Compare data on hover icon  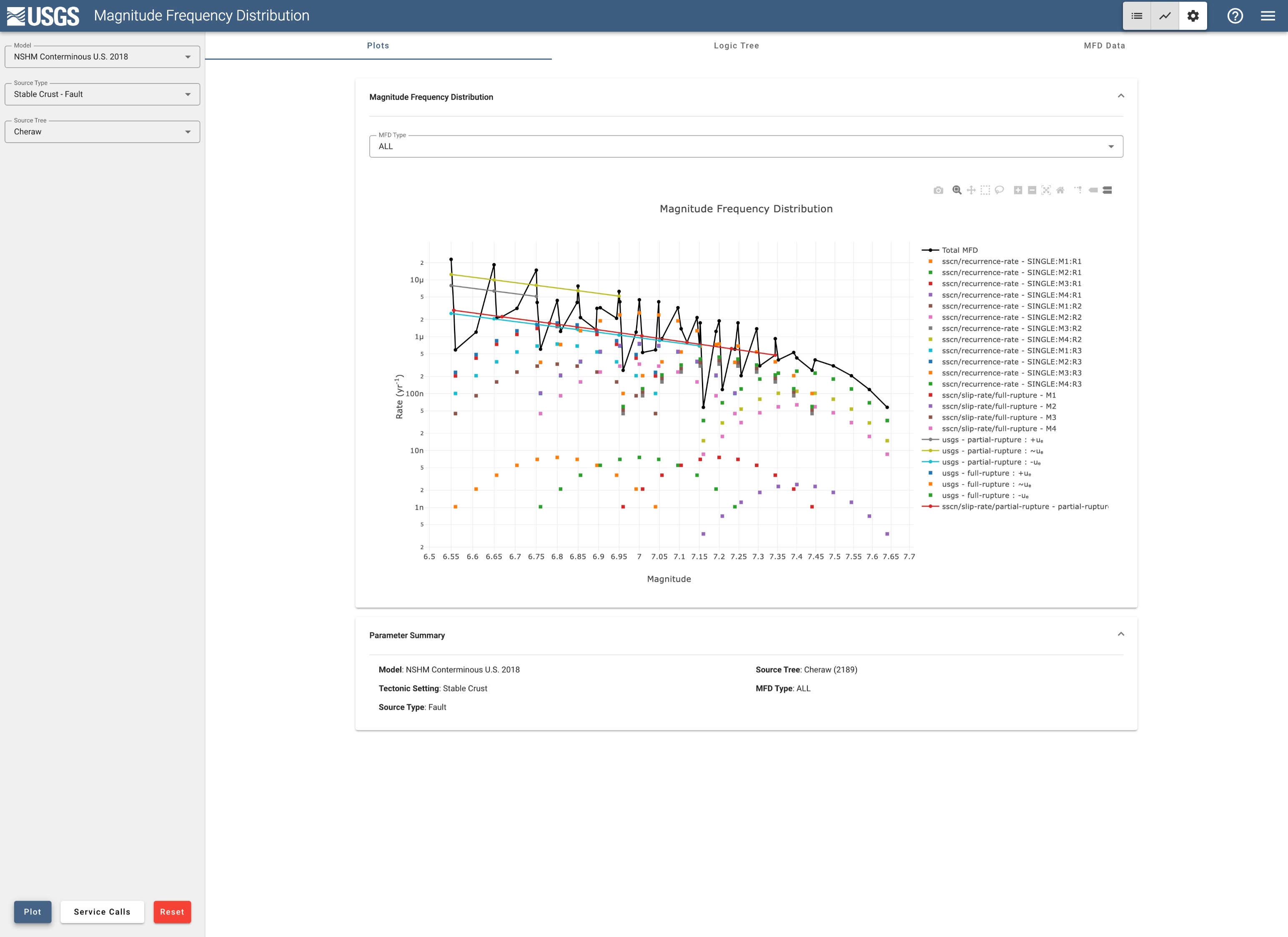coord(1107,190)
